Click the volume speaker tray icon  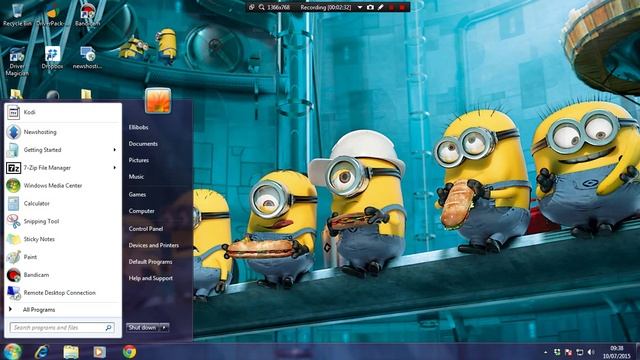point(591,352)
